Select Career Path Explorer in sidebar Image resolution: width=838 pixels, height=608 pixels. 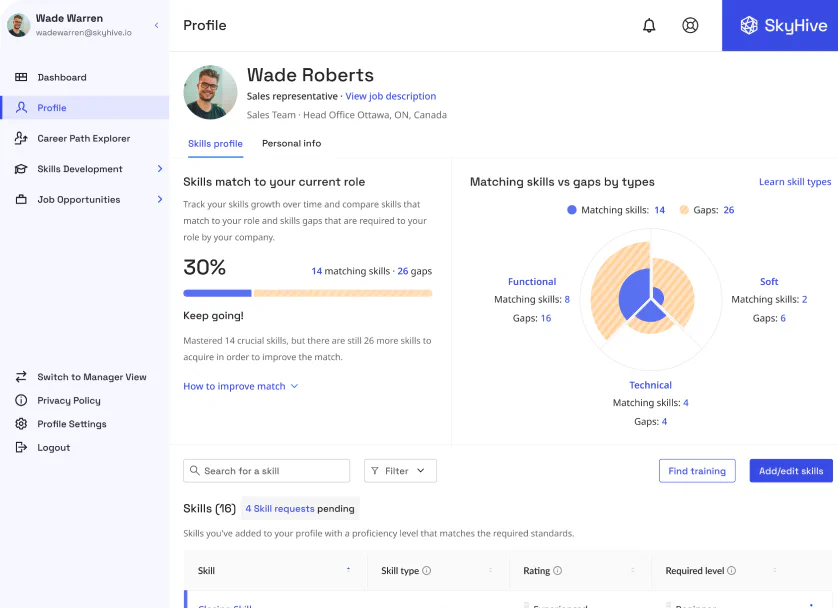84,138
